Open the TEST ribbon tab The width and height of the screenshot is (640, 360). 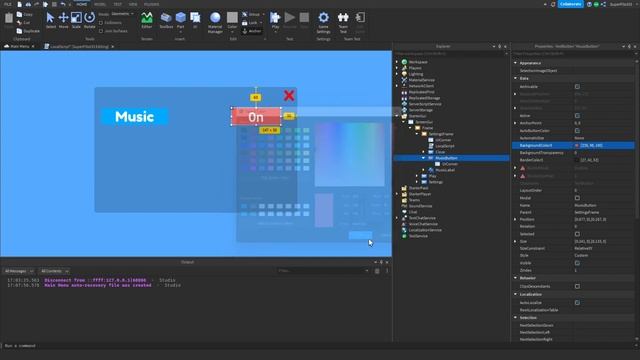[x=118, y=4]
